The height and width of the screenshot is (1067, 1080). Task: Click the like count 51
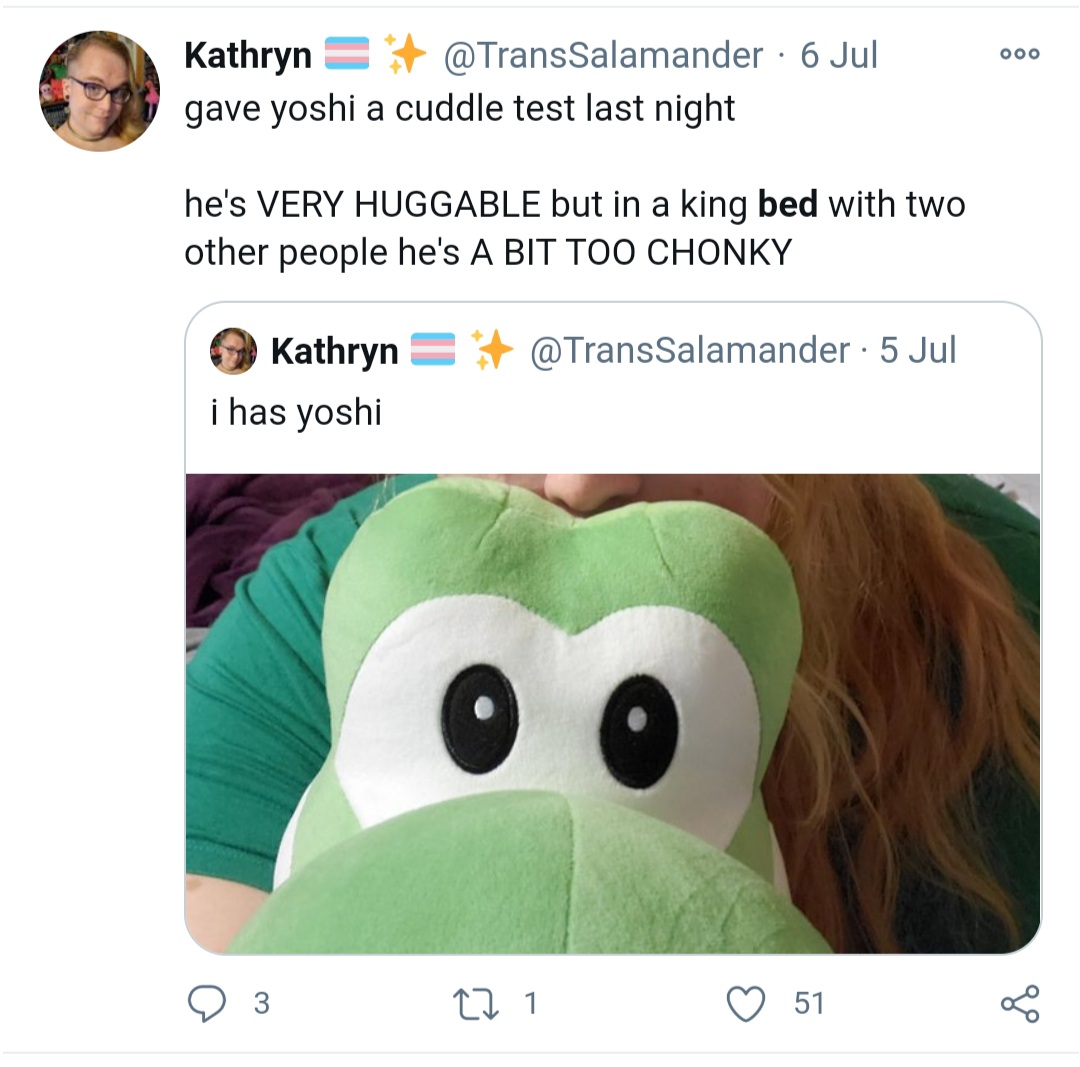[x=809, y=1004]
